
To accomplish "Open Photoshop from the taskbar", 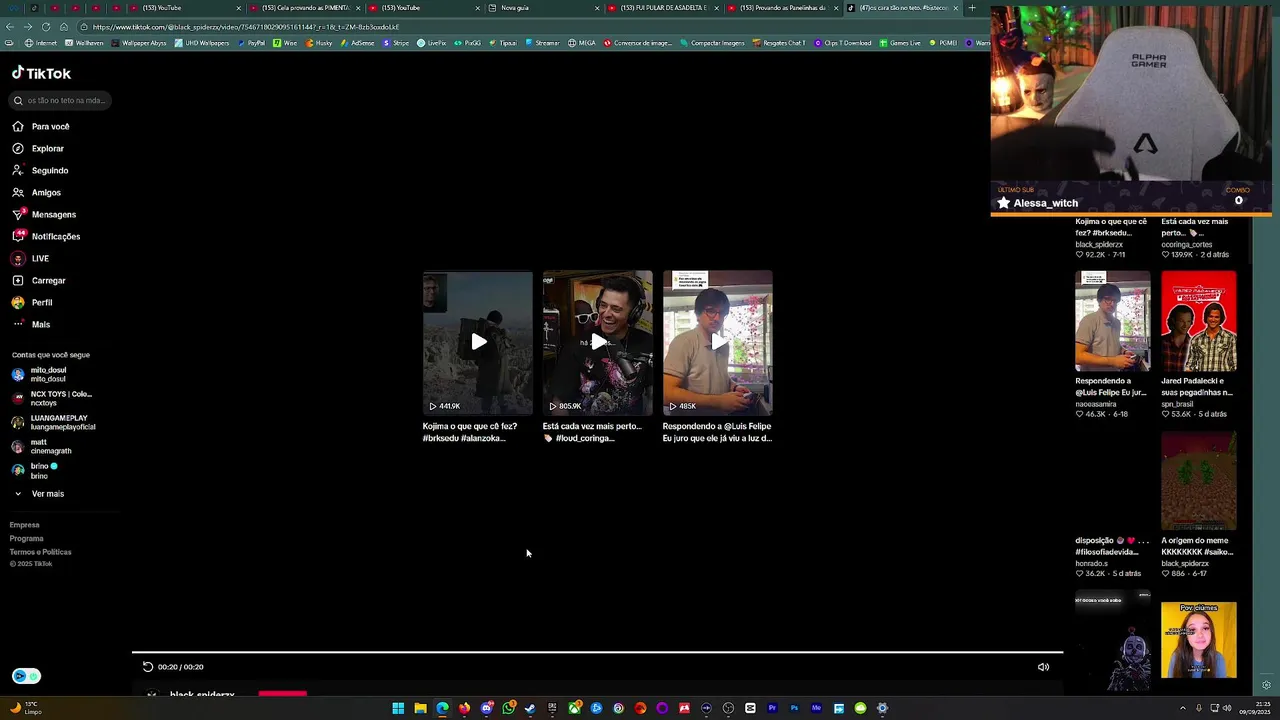I will tap(794, 708).
